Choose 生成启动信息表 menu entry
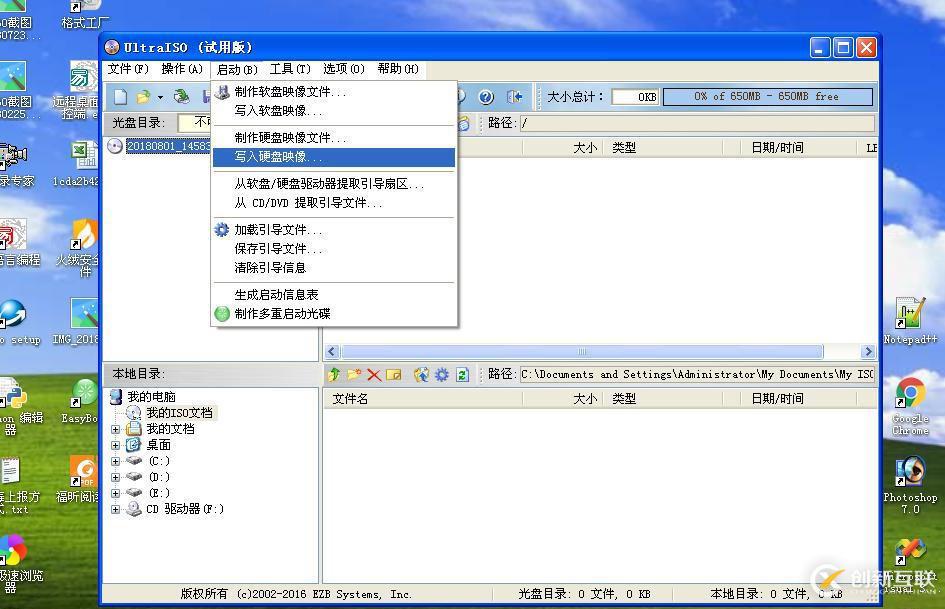 click(x=334, y=295)
